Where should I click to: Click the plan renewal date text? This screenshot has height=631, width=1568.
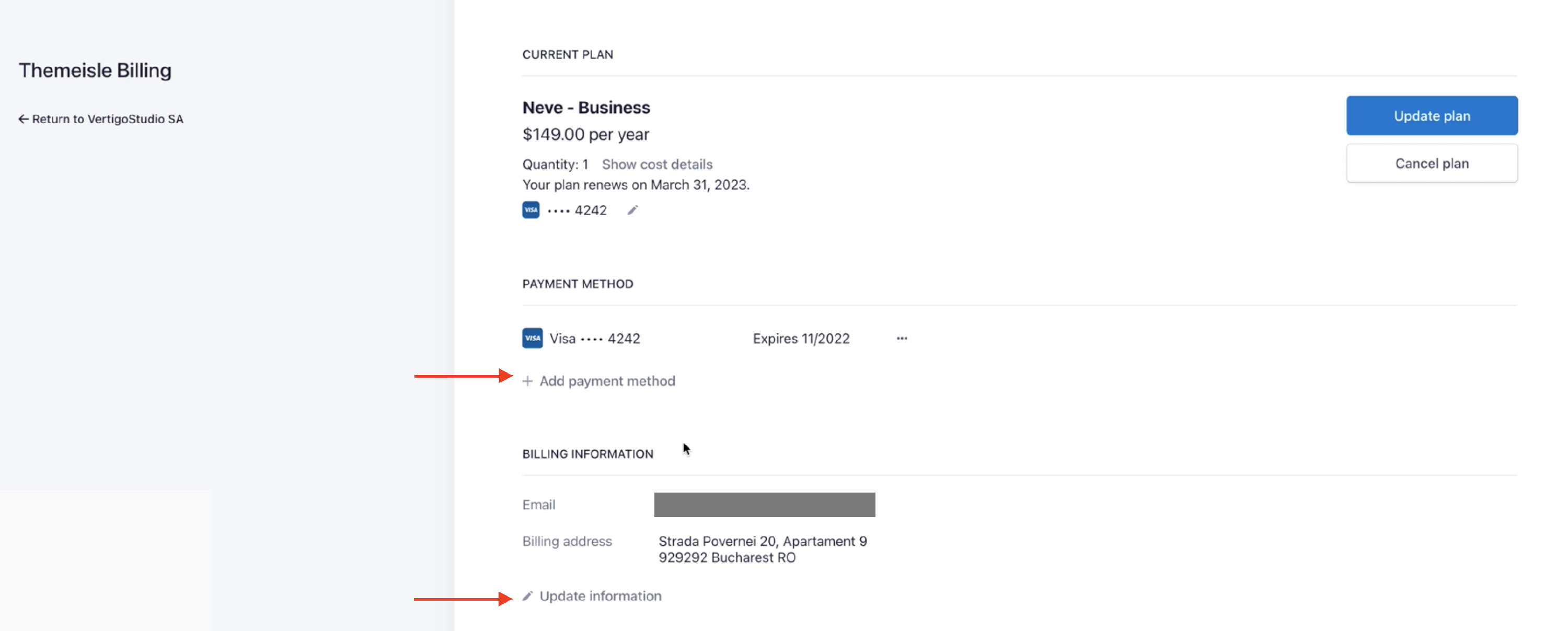[636, 185]
